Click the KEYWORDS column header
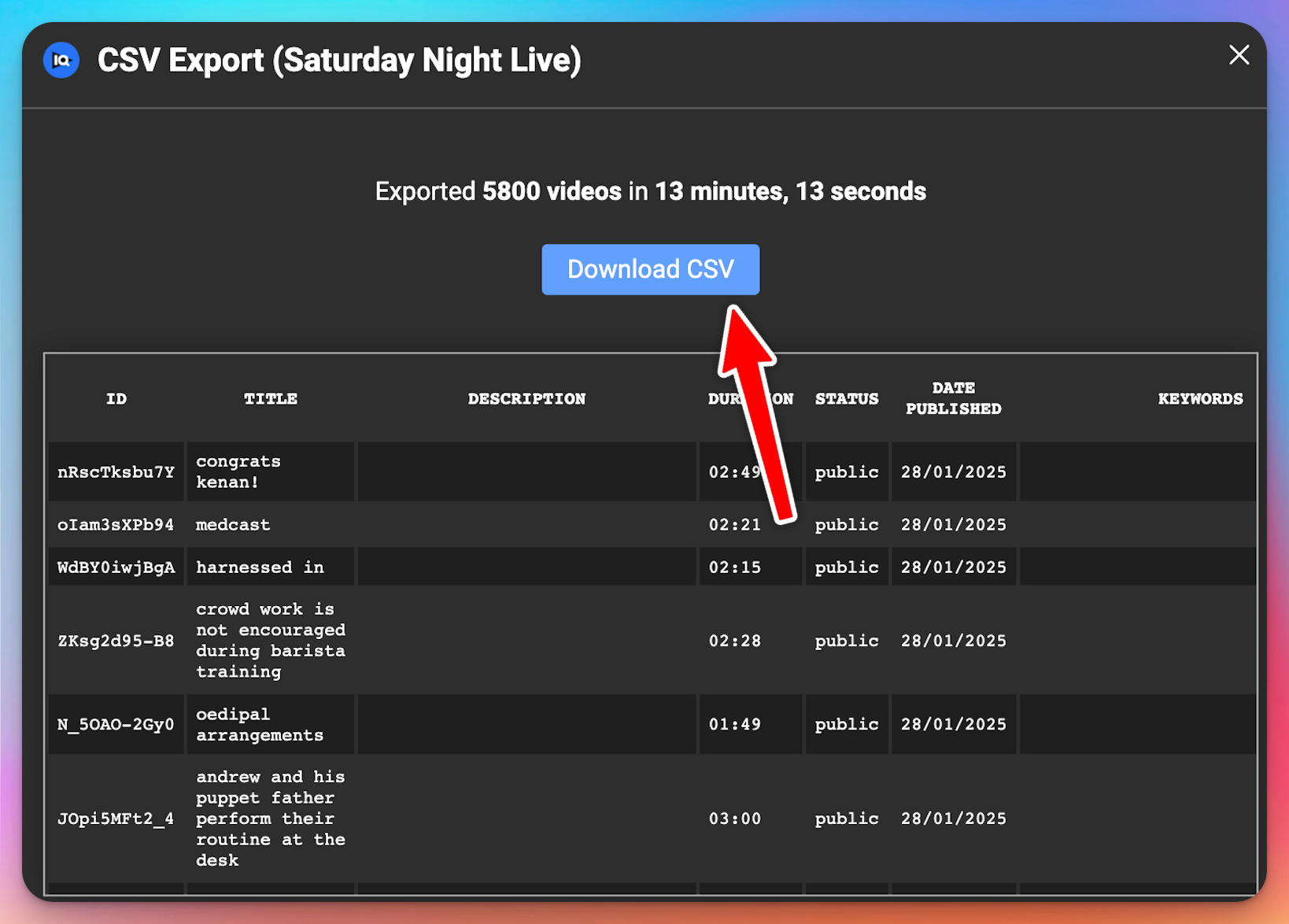 [x=1200, y=399]
